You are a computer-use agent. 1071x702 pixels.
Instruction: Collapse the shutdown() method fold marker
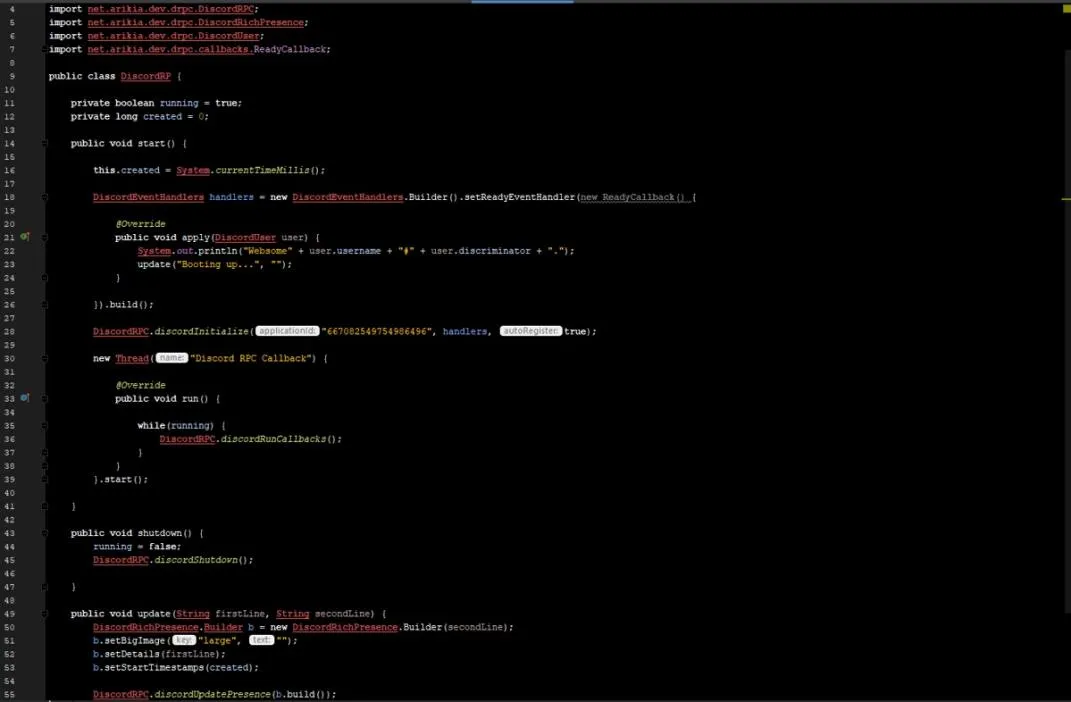[45, 533]
